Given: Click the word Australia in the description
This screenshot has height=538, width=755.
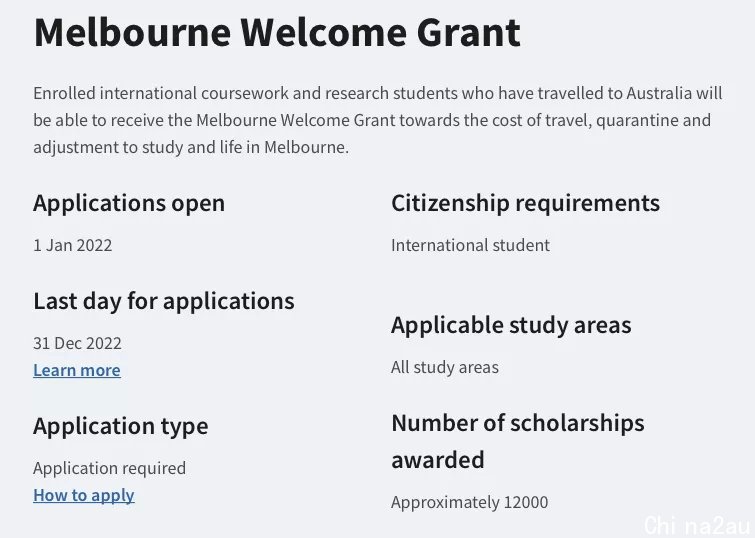Looking at the screenshot, I should click(659, 93).
